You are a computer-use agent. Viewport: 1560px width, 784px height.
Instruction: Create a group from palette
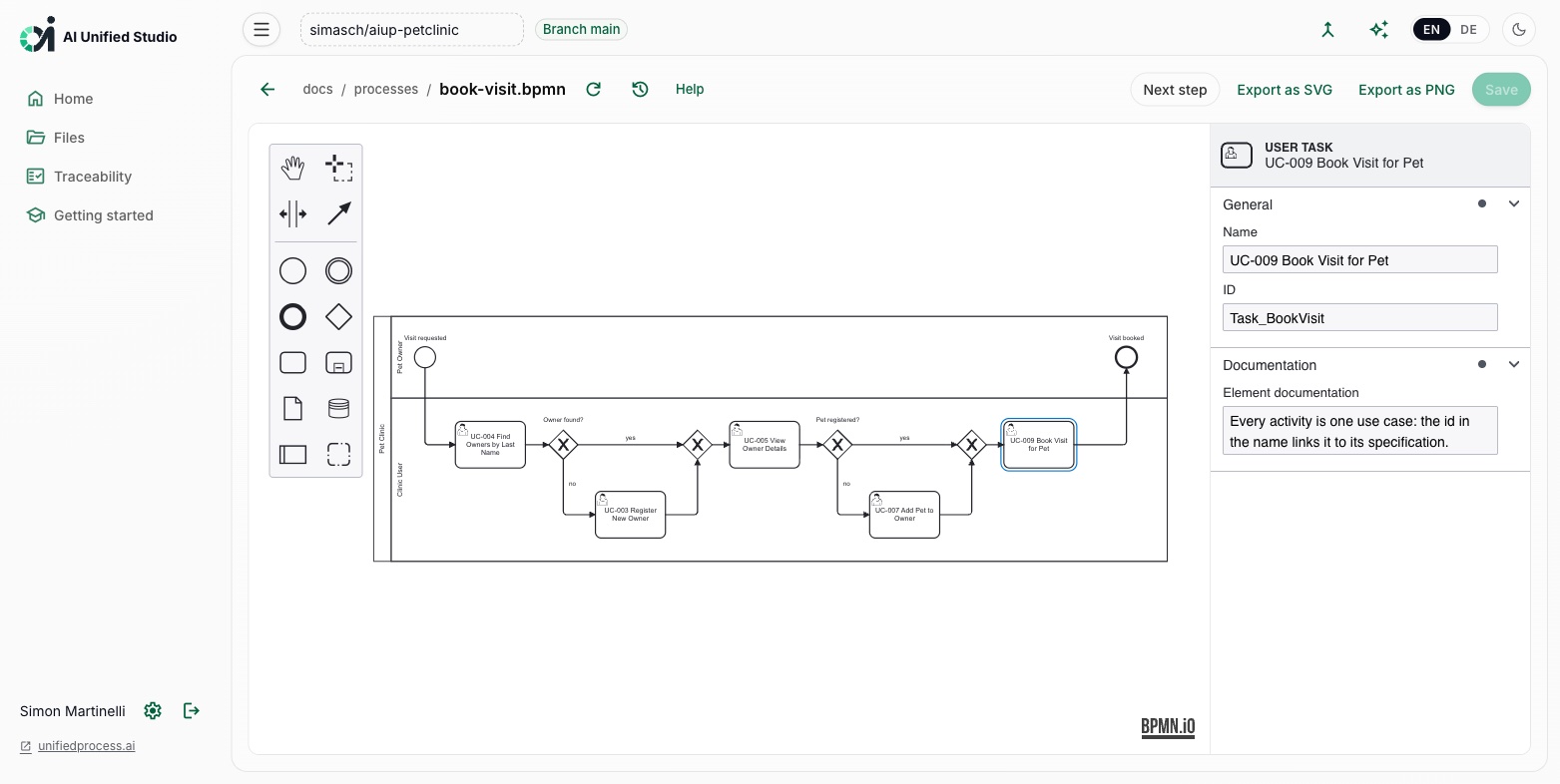point(339,454)
